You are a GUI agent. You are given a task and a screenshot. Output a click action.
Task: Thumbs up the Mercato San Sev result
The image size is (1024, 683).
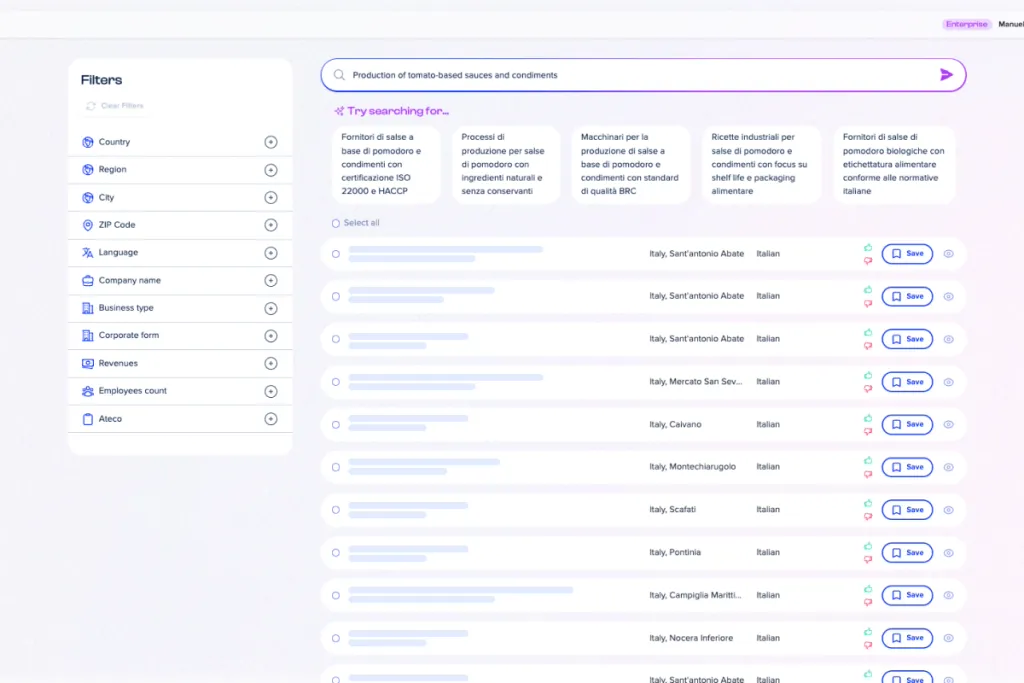point(868,375)
